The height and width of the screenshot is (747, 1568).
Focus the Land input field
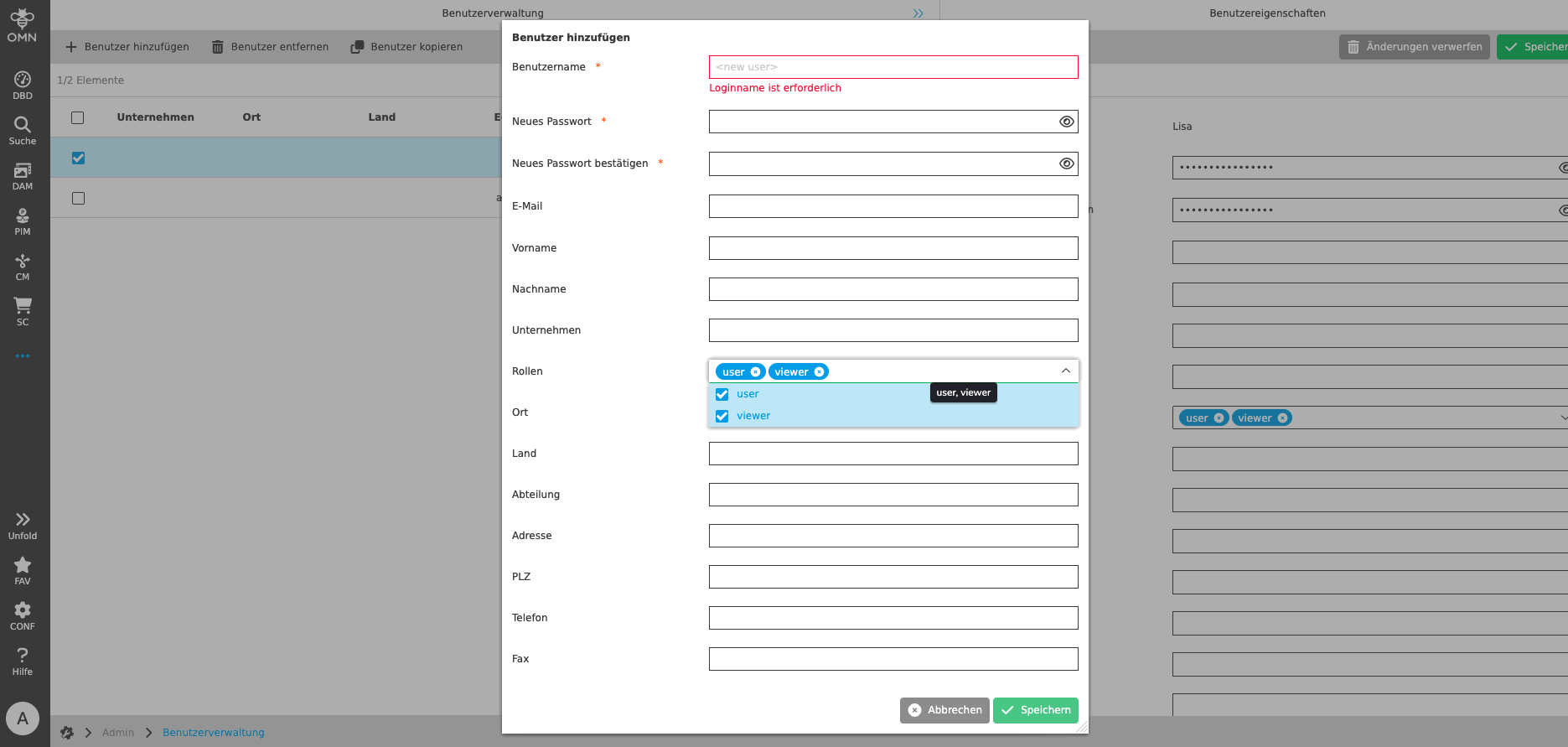pos(893,454)
